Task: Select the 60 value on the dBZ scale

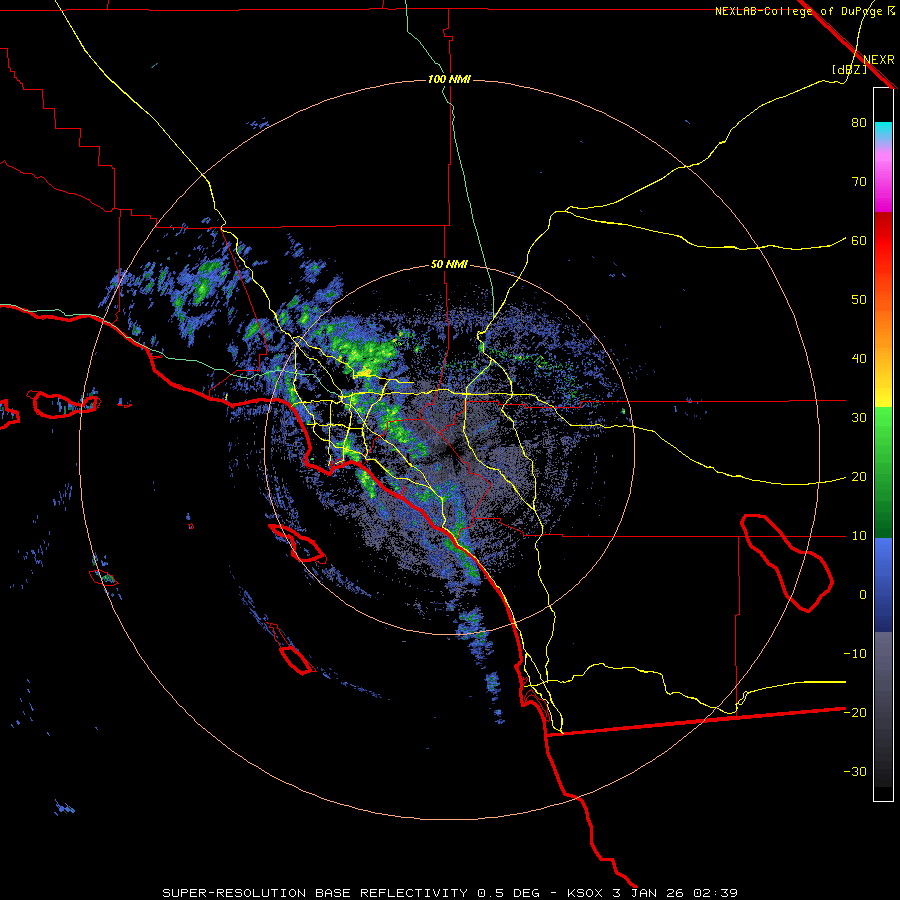Action: click(x=859, y=240)
